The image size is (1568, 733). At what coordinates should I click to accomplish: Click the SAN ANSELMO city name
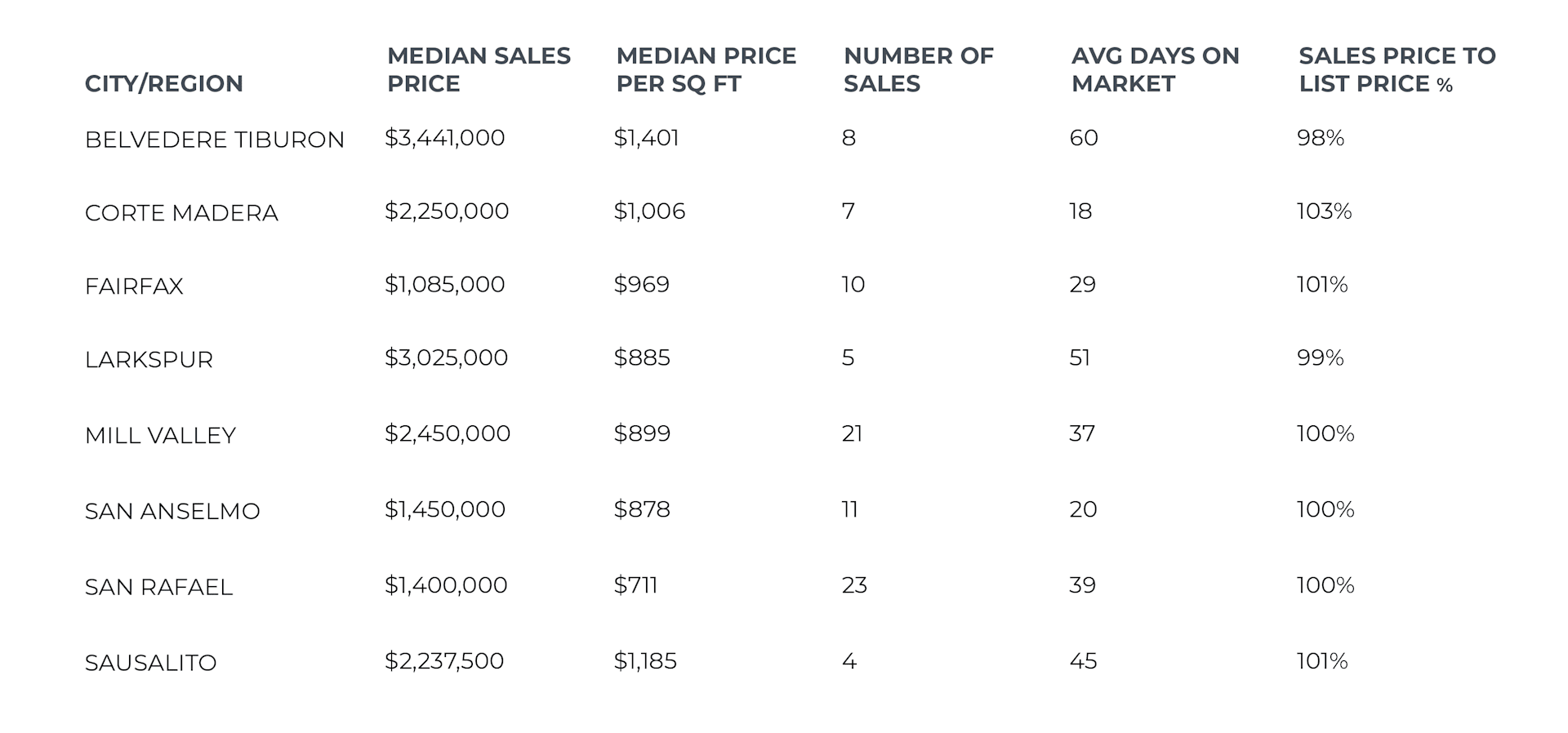pos(172,512)
